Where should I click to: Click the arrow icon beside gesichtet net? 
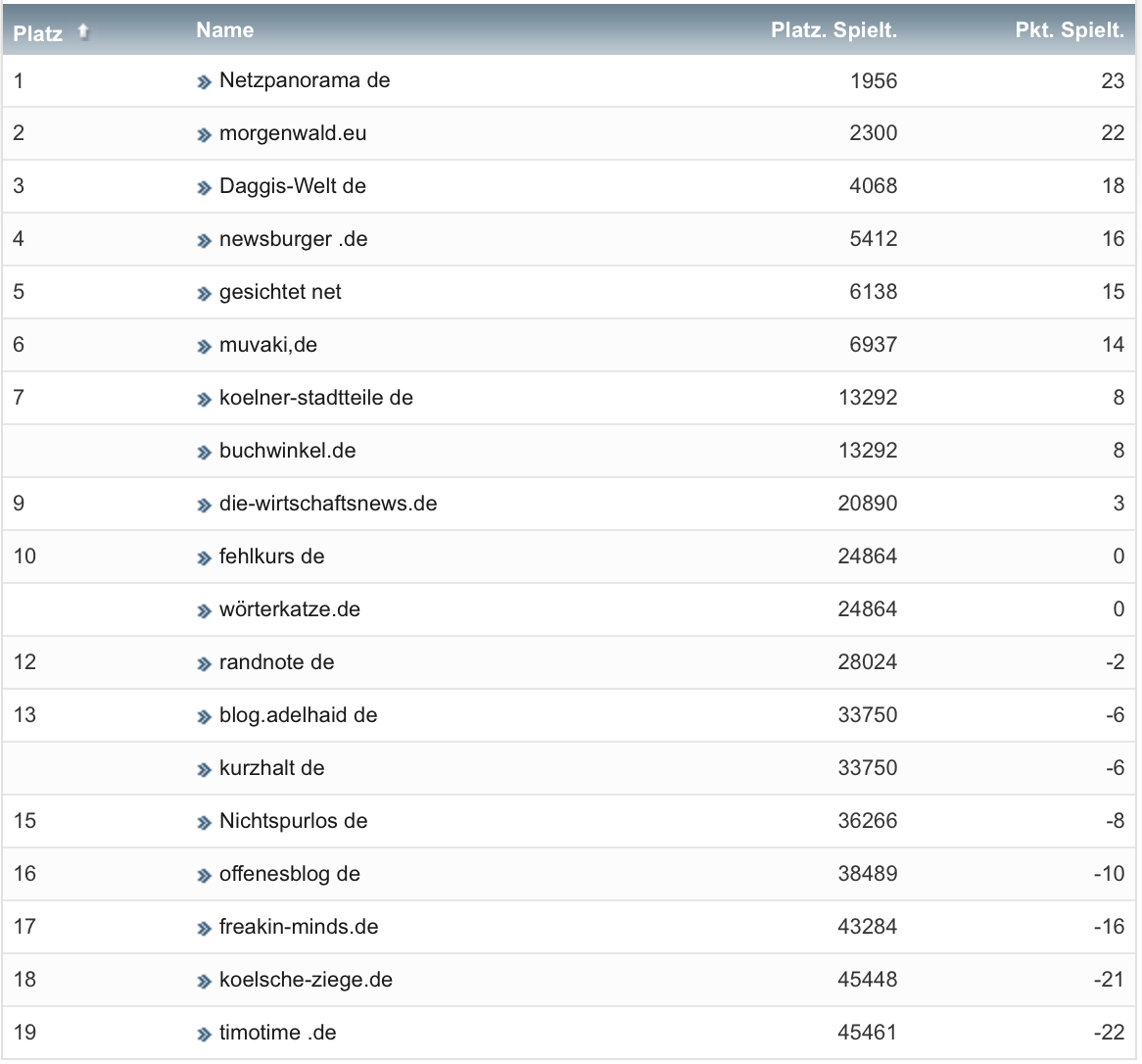[204, 294]
